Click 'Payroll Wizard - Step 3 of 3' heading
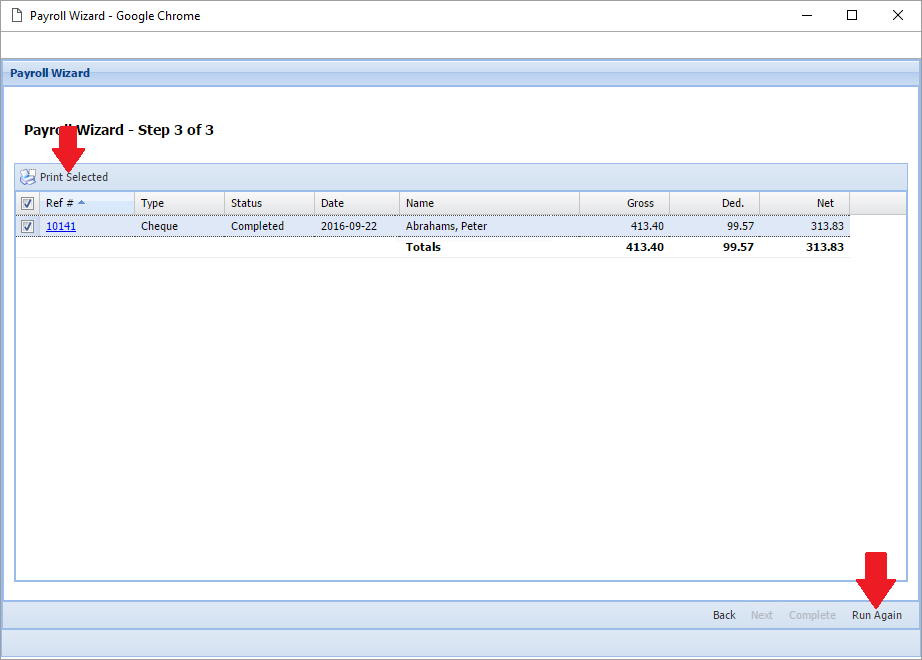Screen dimensions: 922x660 click(x=119, y=130)
